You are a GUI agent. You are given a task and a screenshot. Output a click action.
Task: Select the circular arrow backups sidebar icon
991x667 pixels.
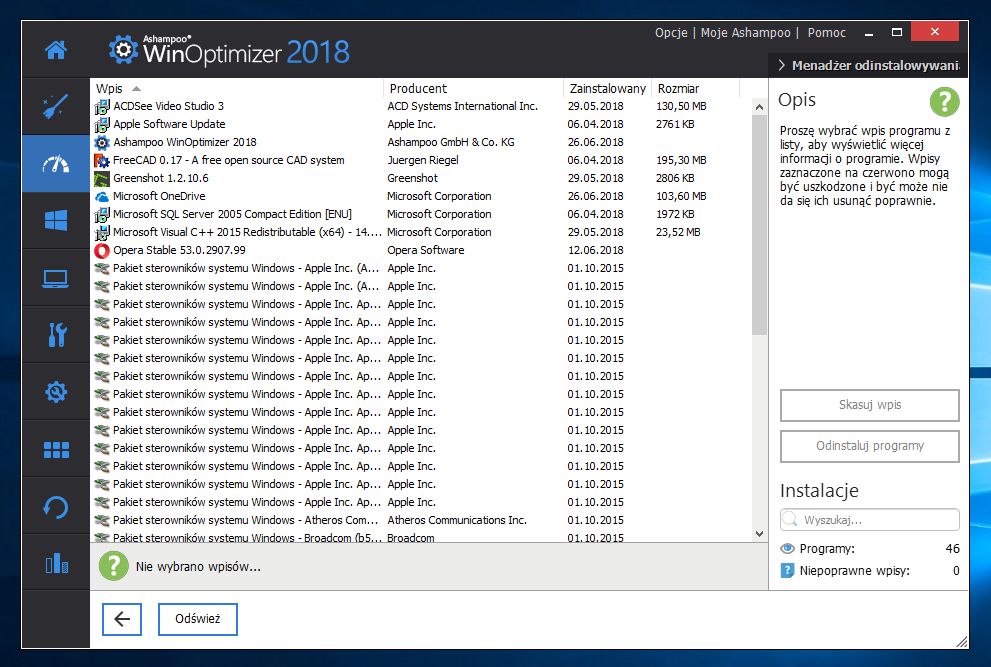56,506
